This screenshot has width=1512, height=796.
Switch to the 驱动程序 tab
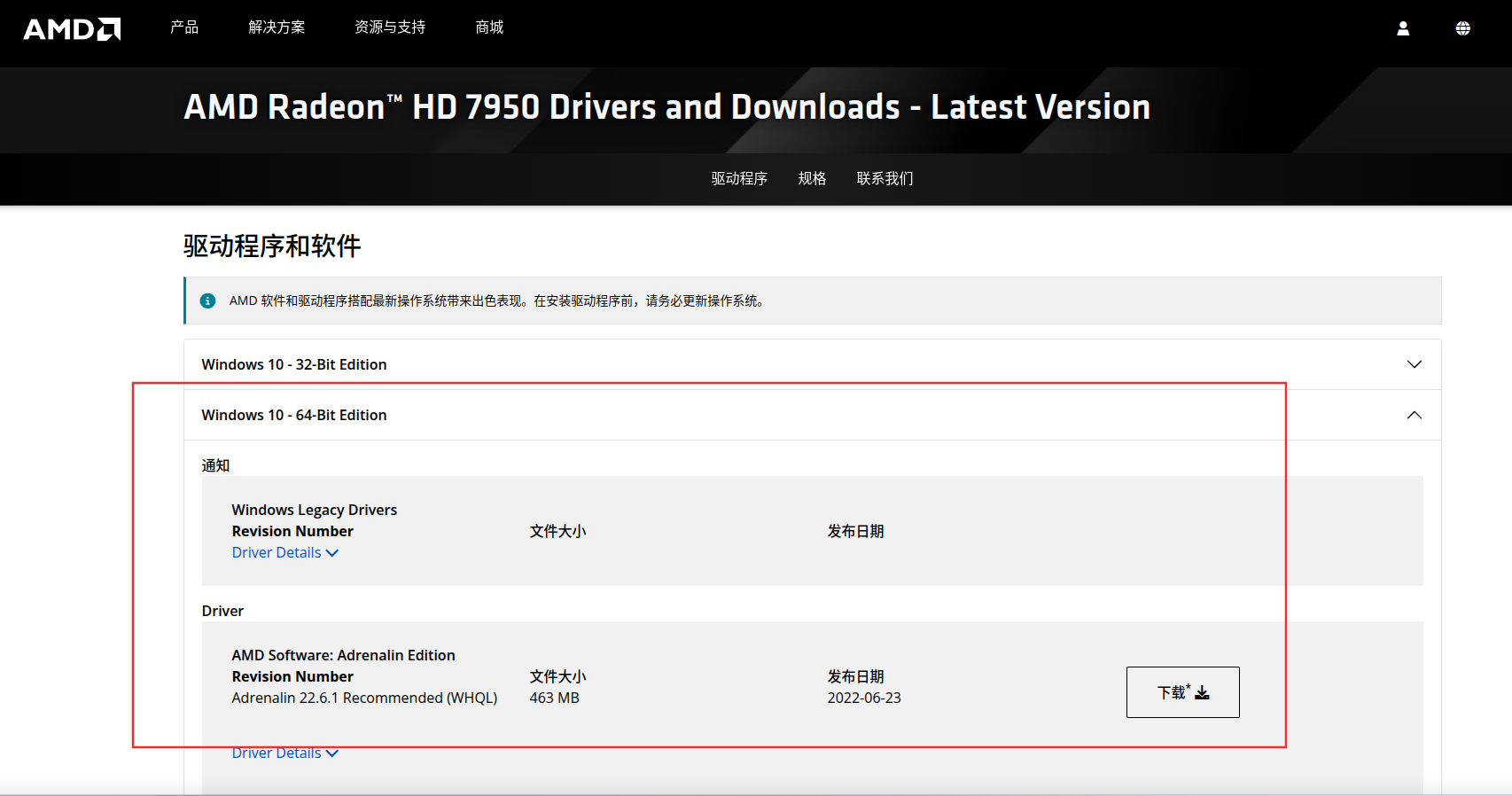click(x=739, y=178)
